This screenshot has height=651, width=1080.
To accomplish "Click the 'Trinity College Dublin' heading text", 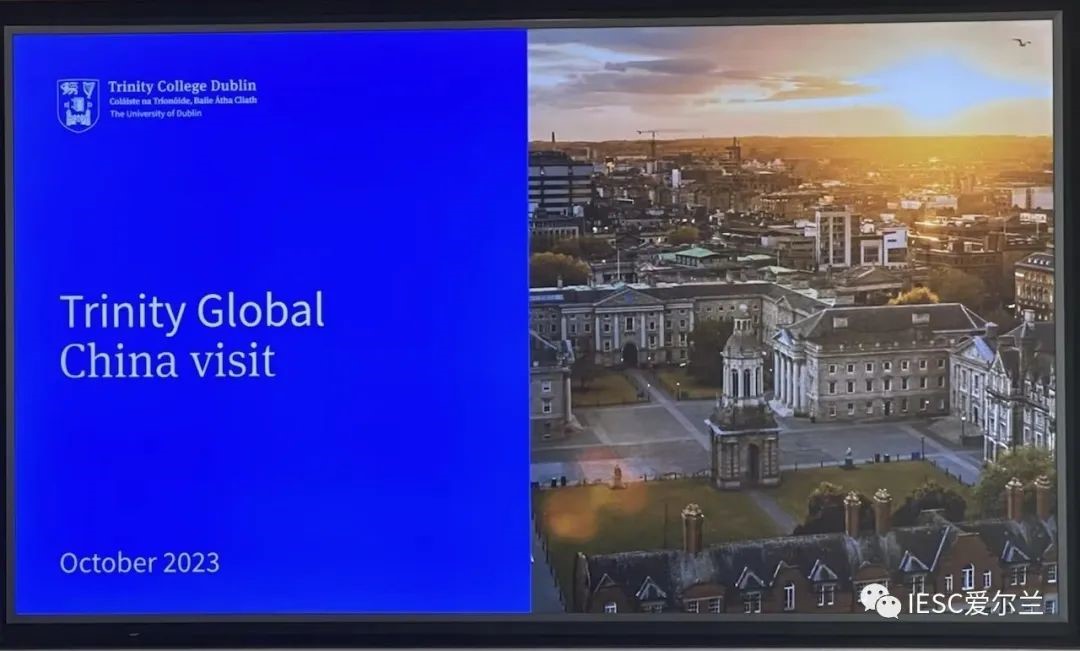I will [x=182, y=86].
